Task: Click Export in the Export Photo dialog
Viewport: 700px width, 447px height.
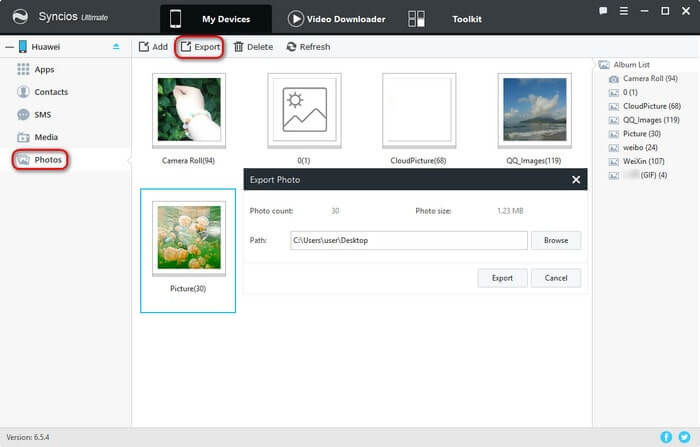Action: 502,278
